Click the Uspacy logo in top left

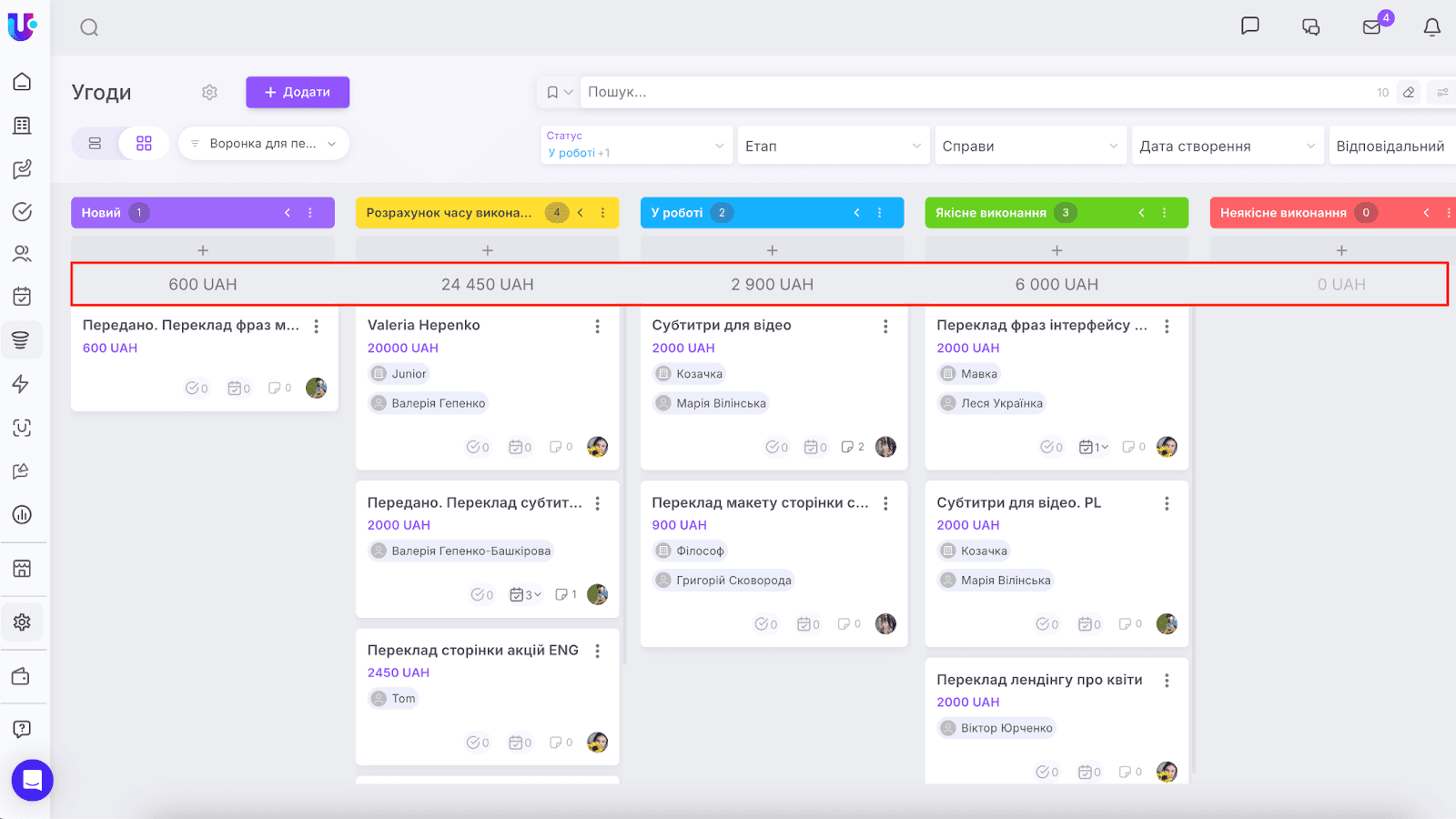pos(22,26)
